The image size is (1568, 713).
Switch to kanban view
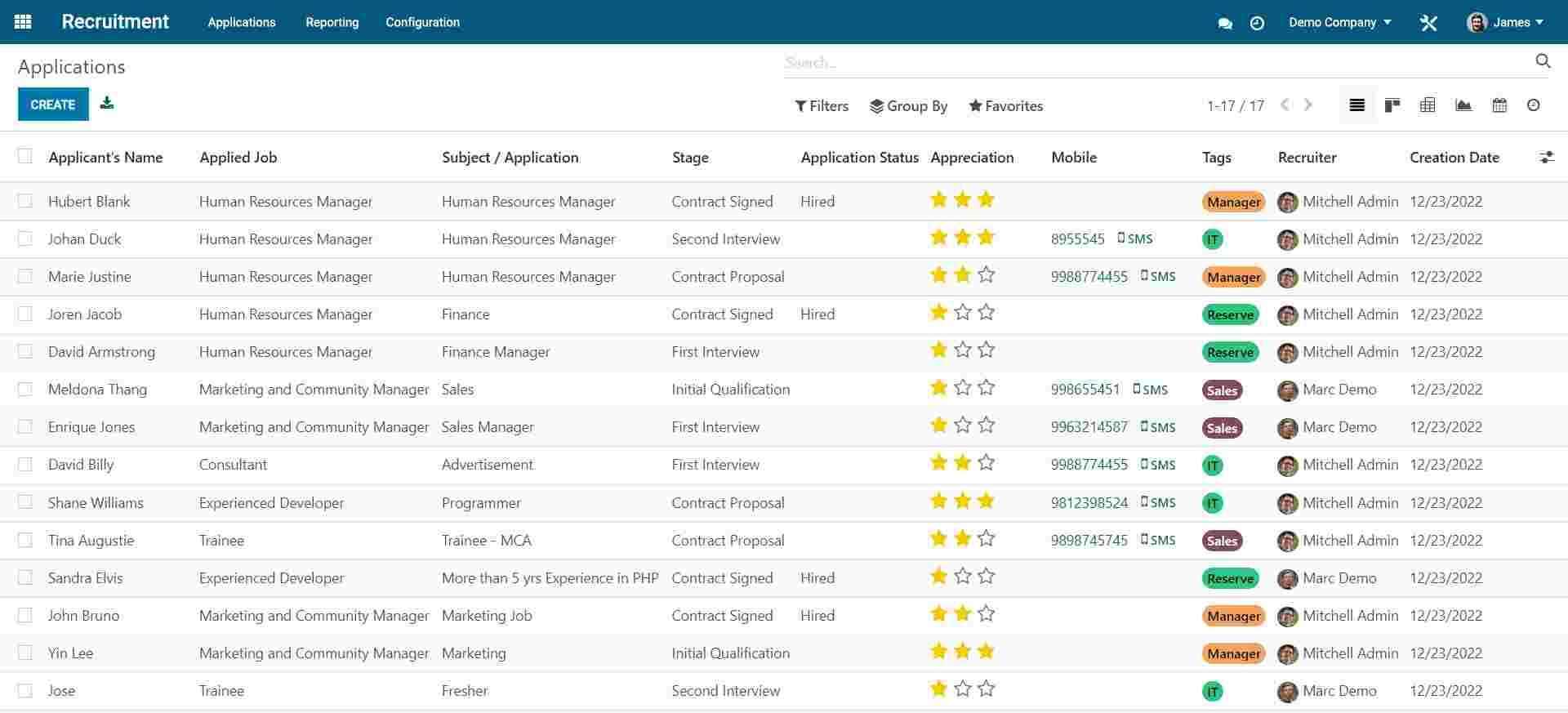tap(1392, 105)
